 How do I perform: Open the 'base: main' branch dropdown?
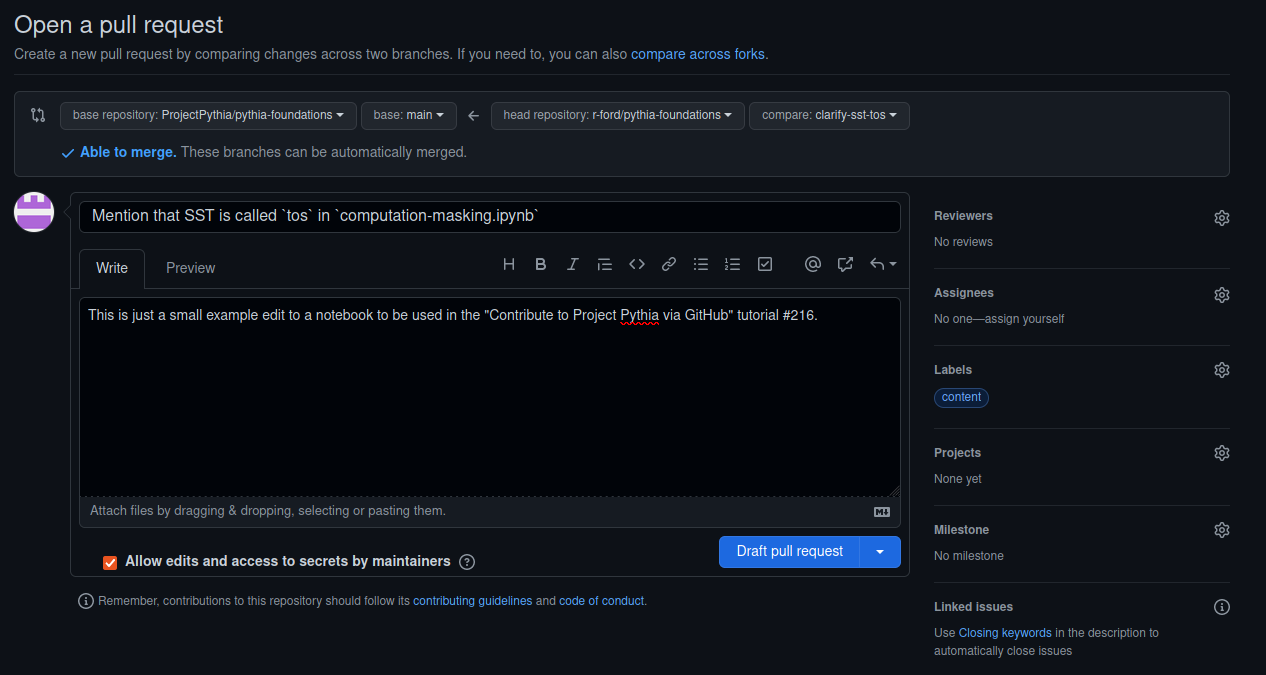click(x=408, y=115)
